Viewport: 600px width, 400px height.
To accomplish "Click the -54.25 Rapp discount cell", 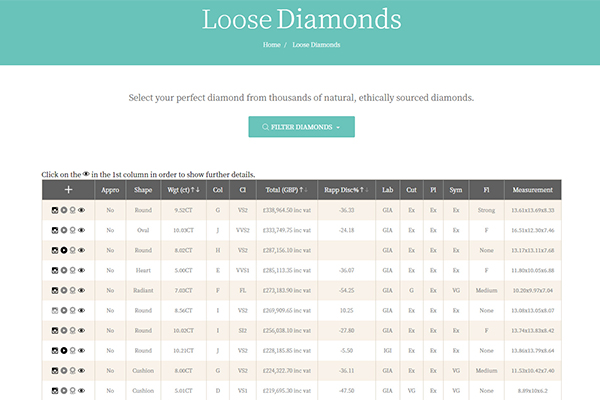I will tap(346, 291).
